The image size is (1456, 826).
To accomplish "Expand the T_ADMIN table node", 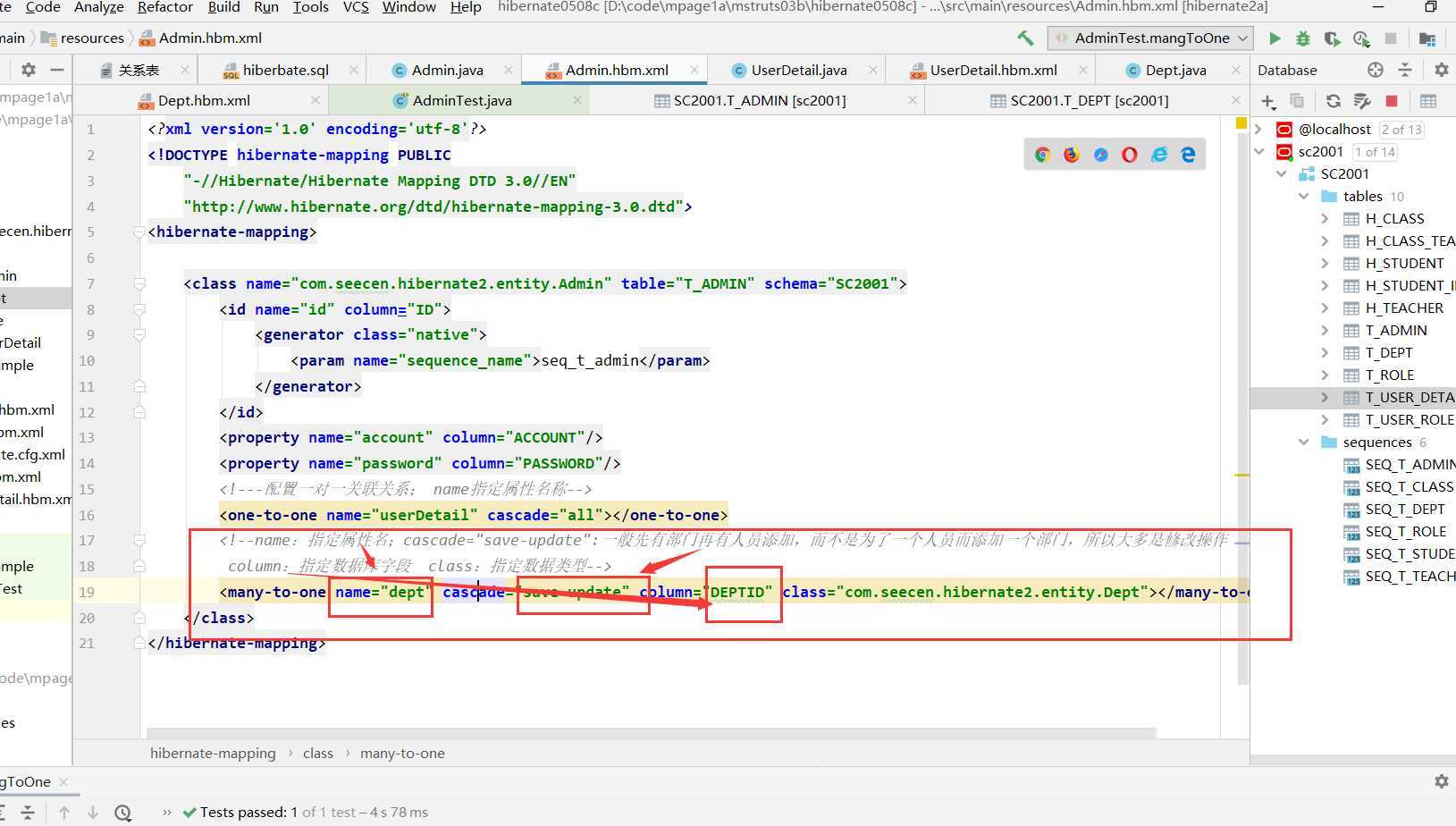I will point(1326,331).
